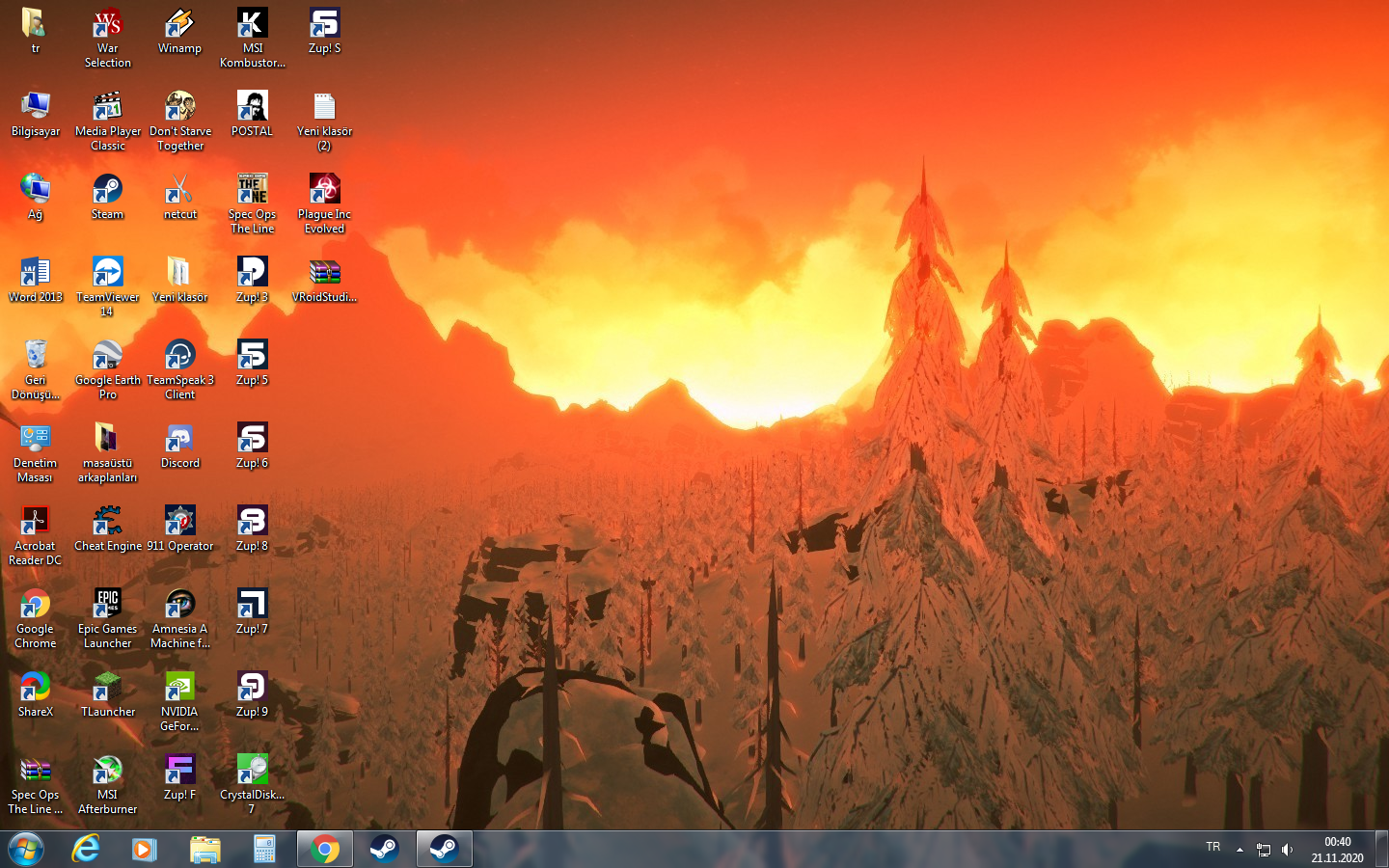The height and width of the screenshot is (868, 1389).
Task: Click the Cheat Engine shortcut
Action: click(108, 529)
